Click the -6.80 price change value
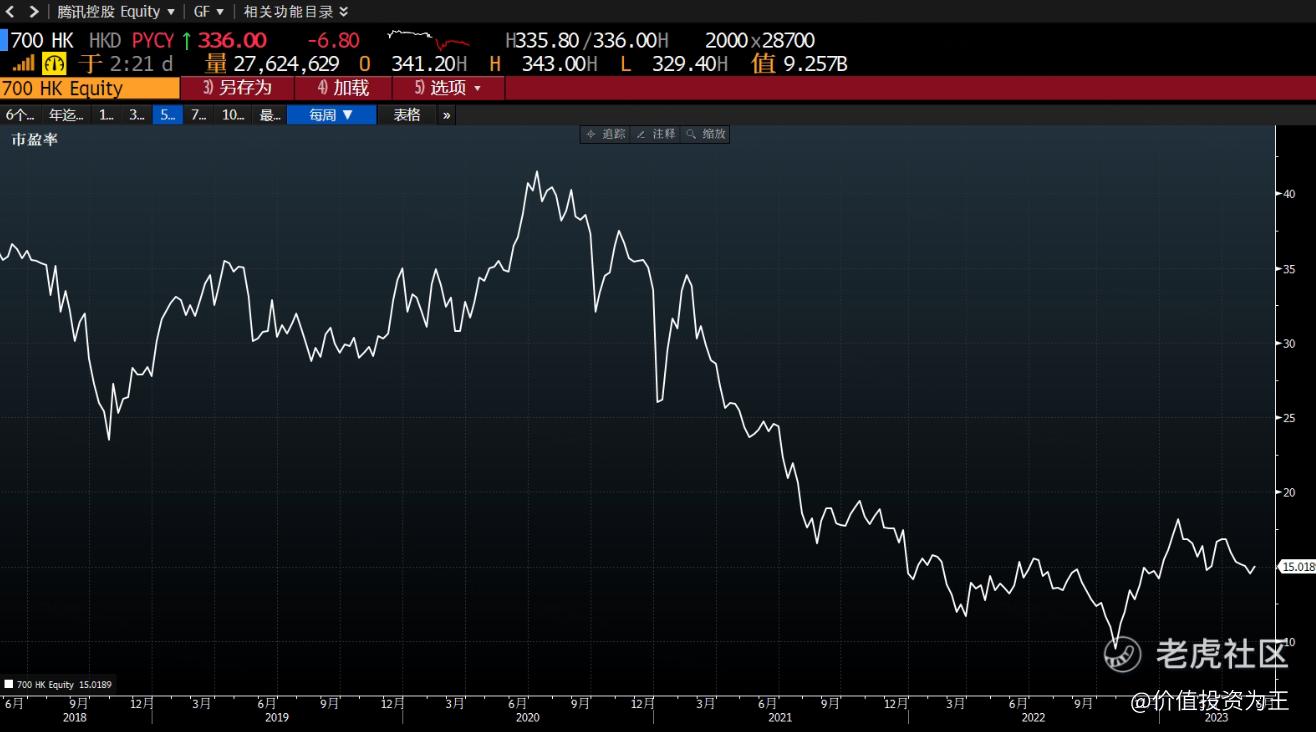 (334, 41)
